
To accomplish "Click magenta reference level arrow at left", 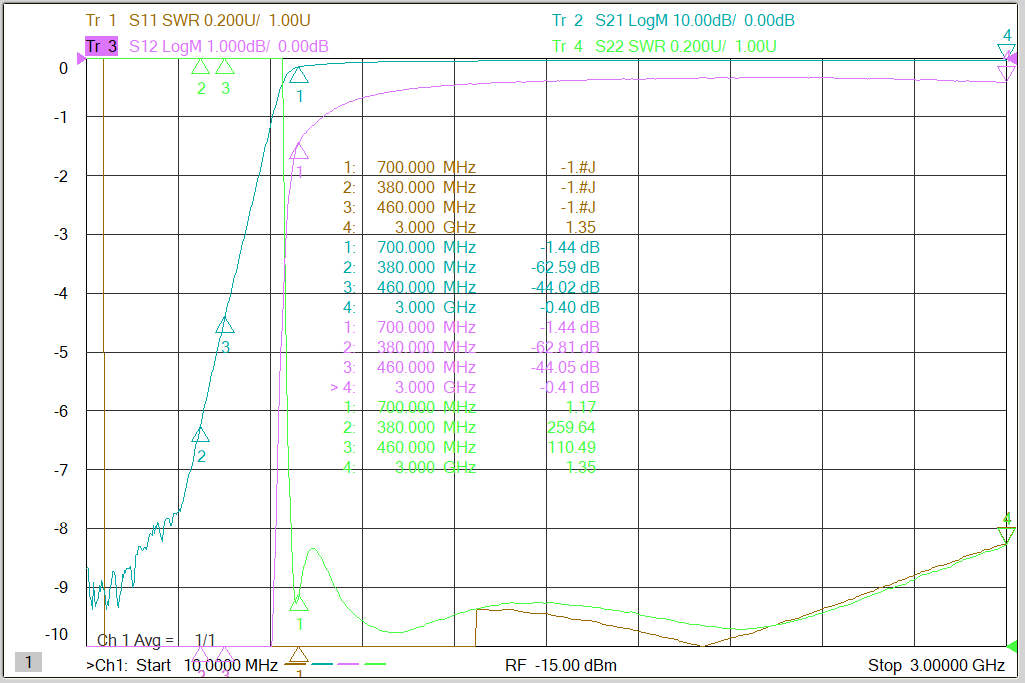I will point(81,59).
